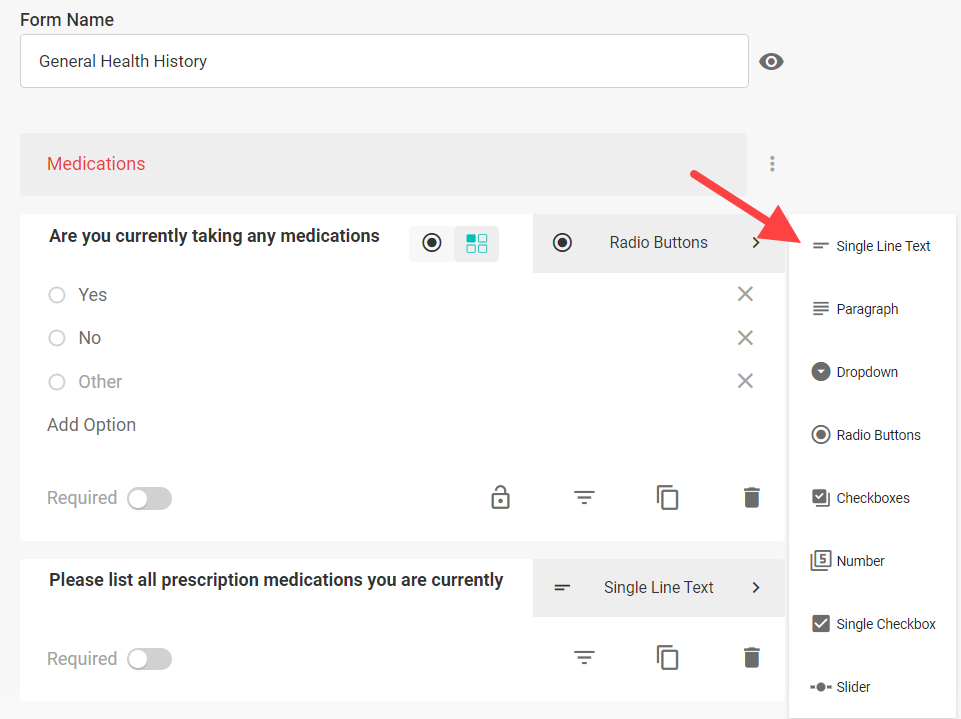Viewport: 961px width, 719px height.
Task: Enable Required on prescription medications question
Action: (x=150, y=659)
